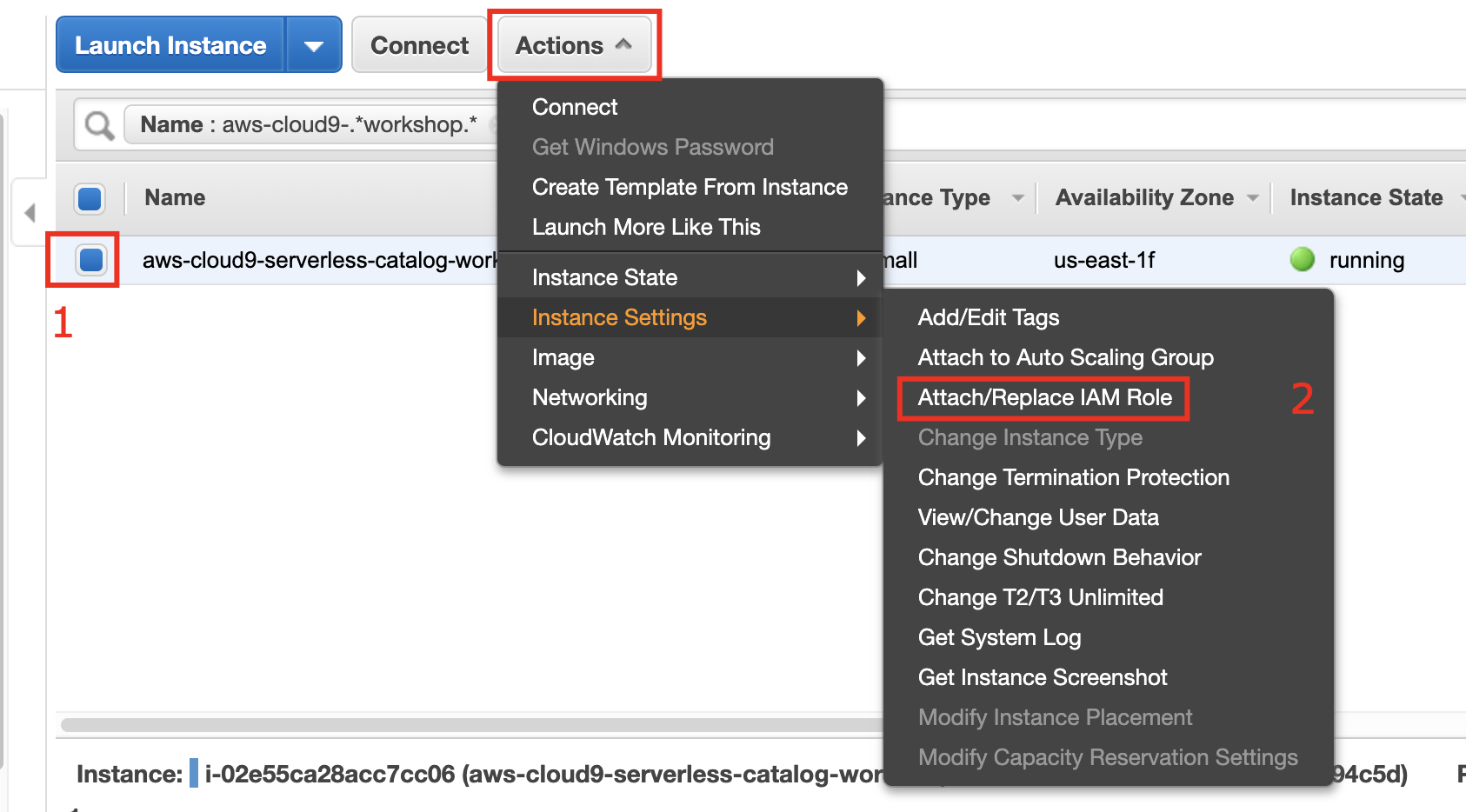The width and height of the screenshot is (1466, 812).
Task: Click the search magnifier icon
Action: pos(99,125)
